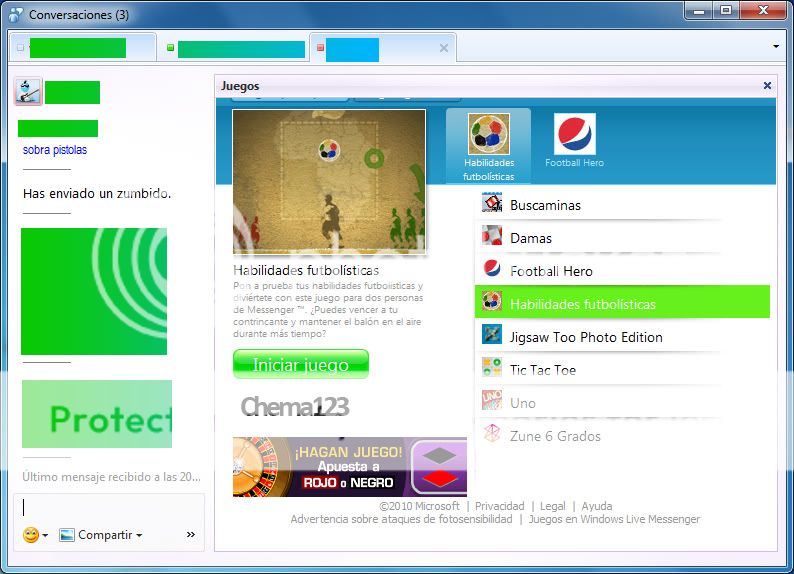794x574 pixels.
Task: Expand more toolbar options chevron
Action: pyautogui.click(x=191, y=535)
